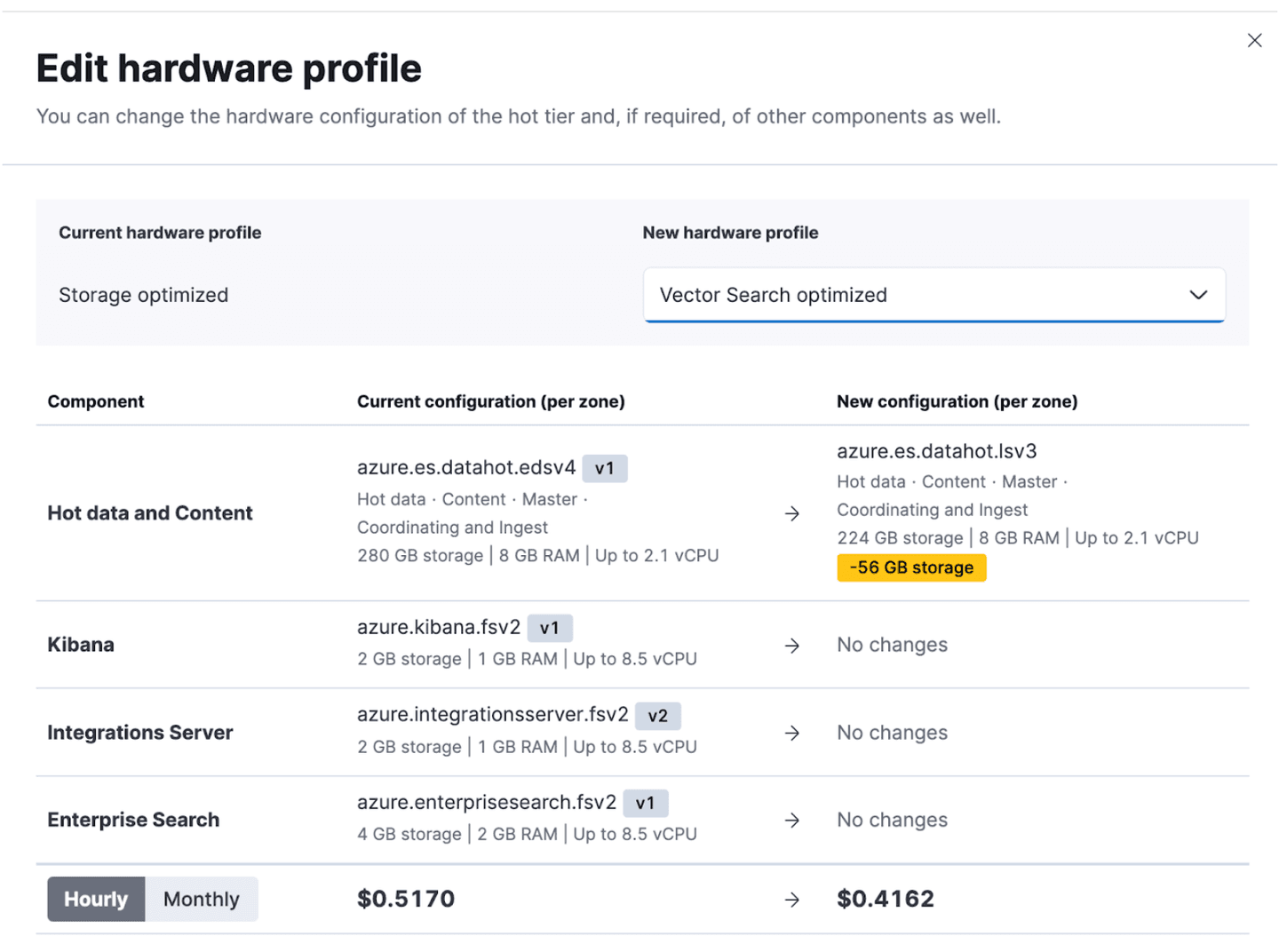Viewport: 1279px width, 952px height.
Task: Select the v2 badge on azure.integrationsserver.fsv2
Action: point(658,716)
